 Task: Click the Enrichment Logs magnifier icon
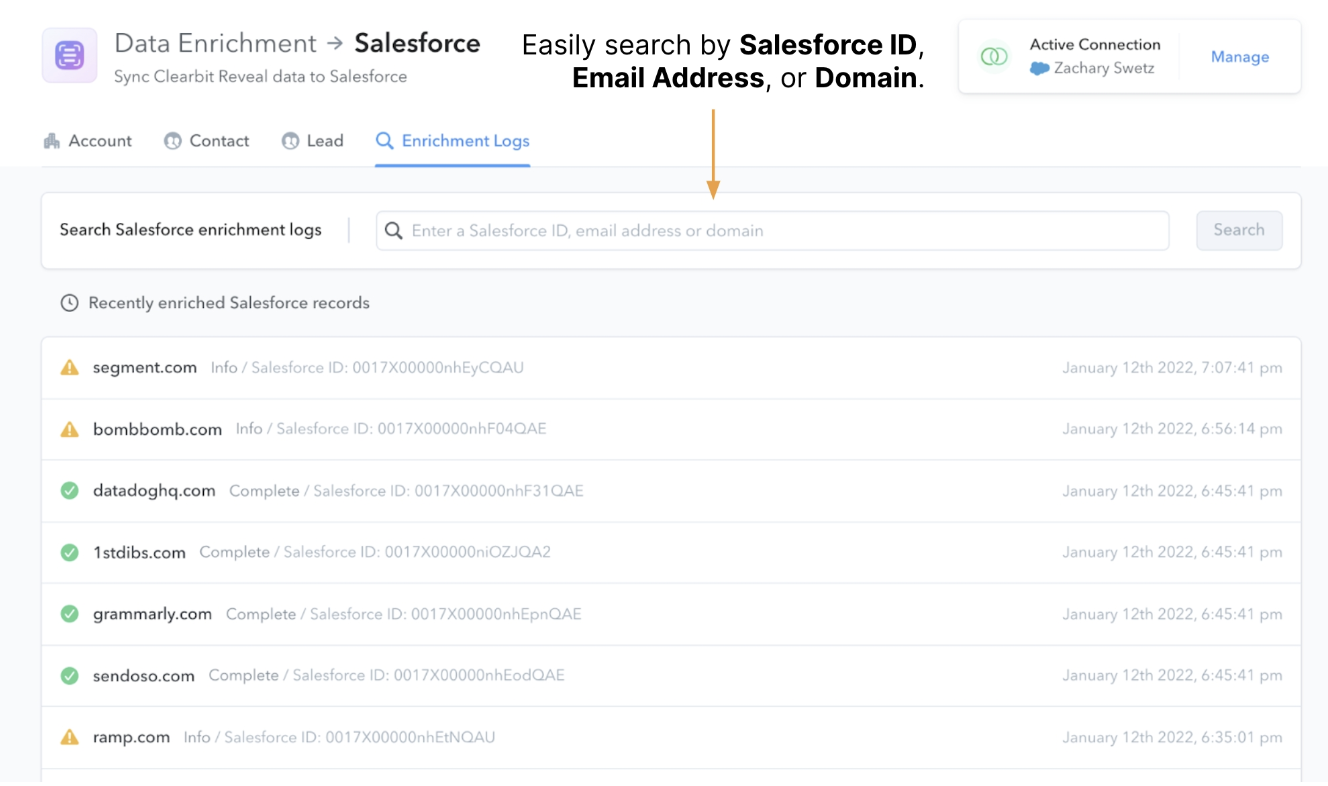click(384, 141)
